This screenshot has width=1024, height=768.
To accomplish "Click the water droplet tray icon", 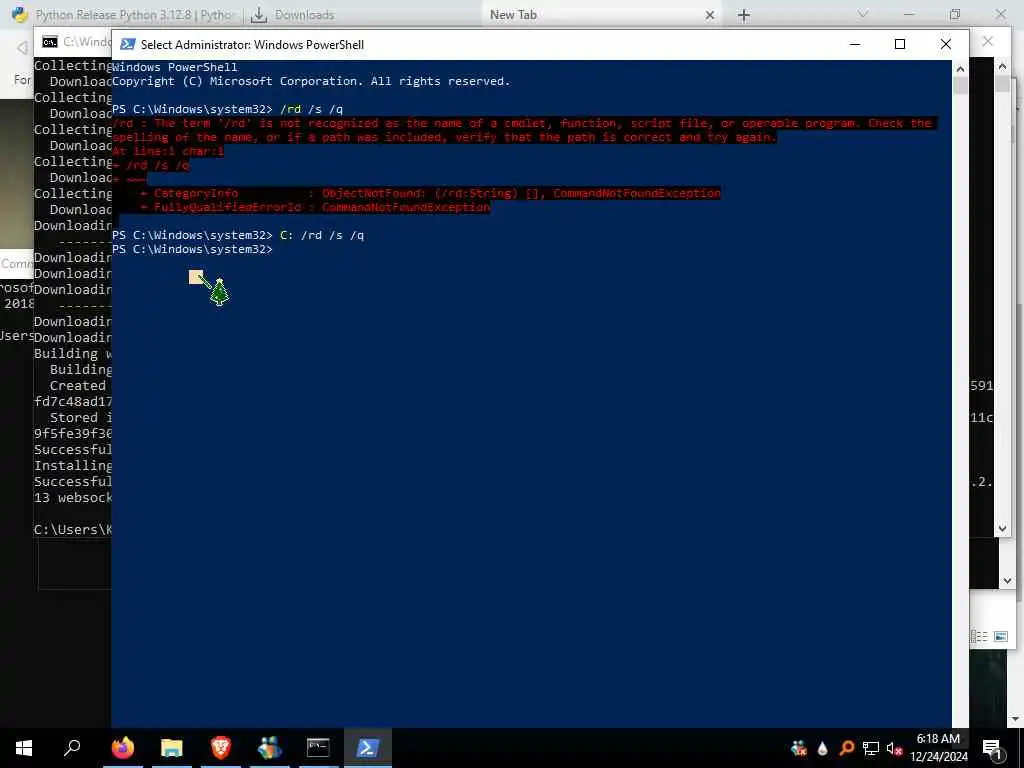I will coord(823,748).
